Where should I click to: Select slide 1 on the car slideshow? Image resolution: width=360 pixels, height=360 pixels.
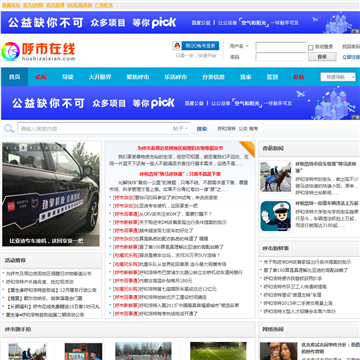point(8,147)
